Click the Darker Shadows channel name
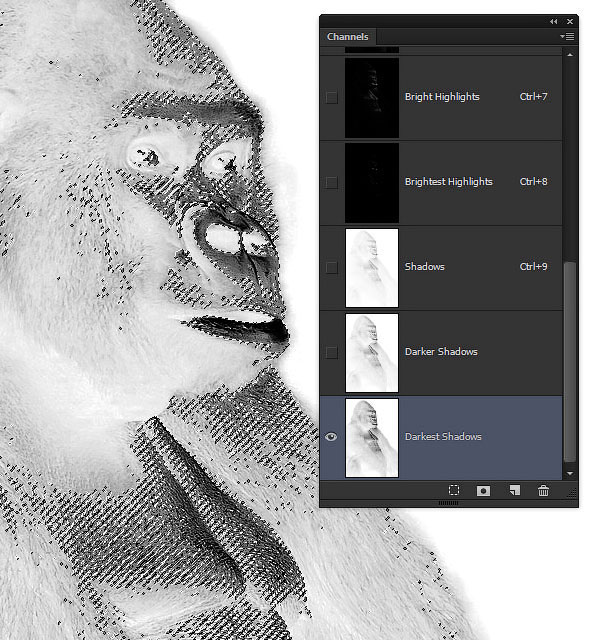 (441, 351)
